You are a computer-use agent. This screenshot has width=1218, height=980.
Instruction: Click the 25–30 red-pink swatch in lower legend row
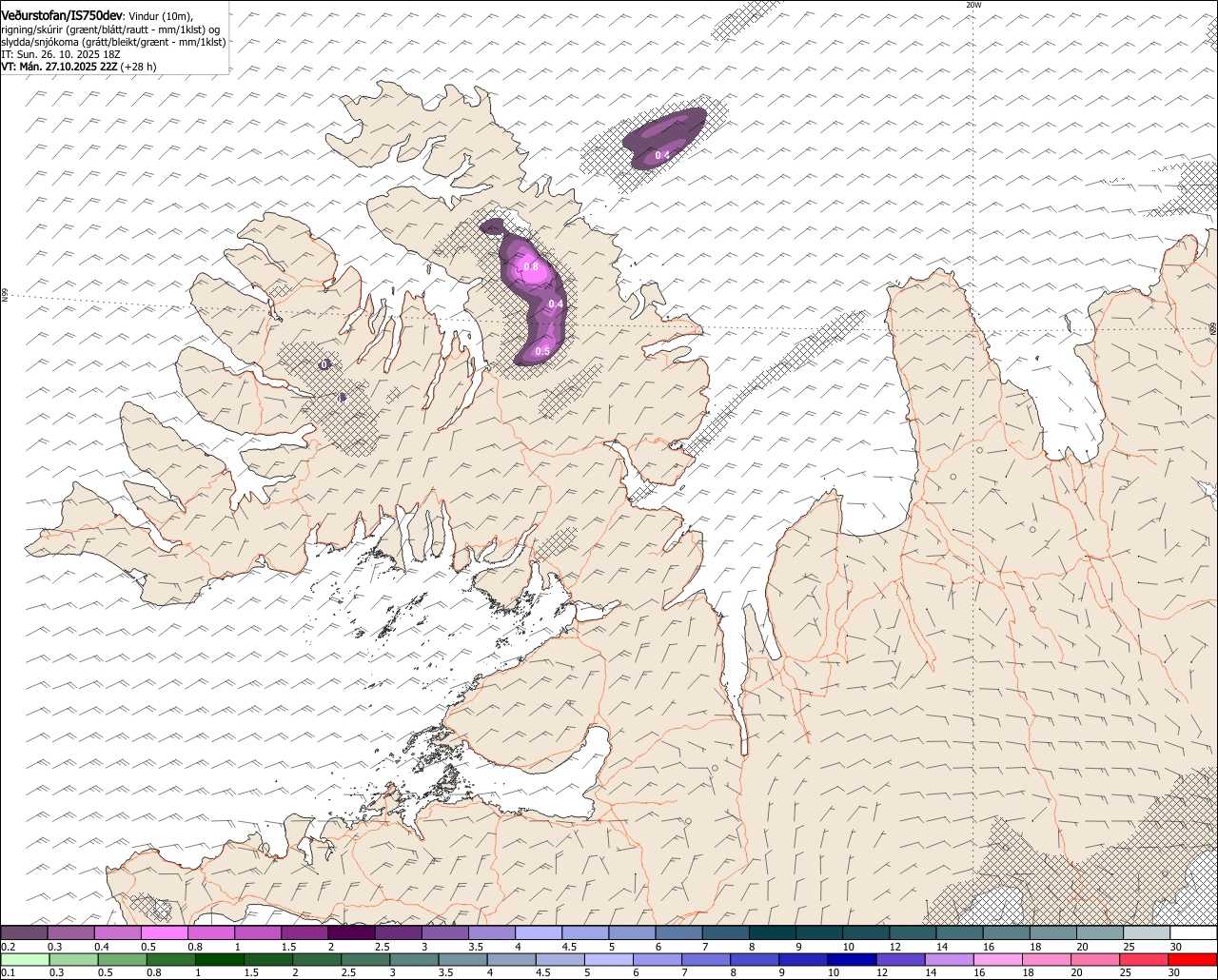(1144, 960)
